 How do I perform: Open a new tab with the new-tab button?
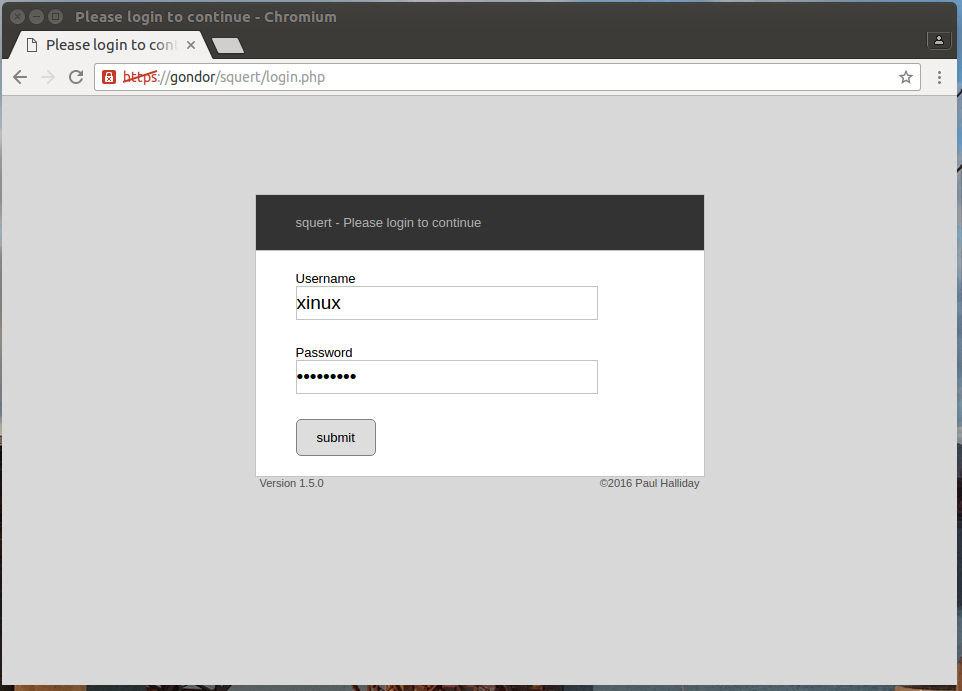tap(228, 45)
